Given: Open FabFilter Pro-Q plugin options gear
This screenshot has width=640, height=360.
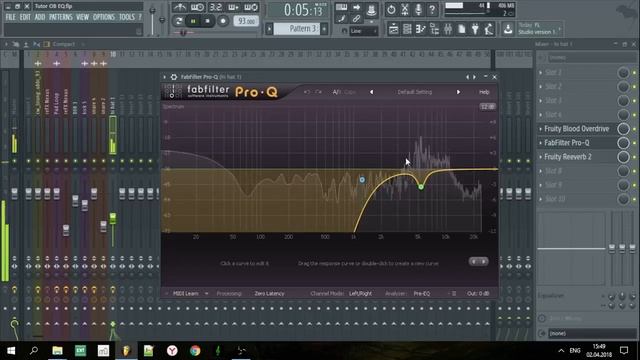Looking at the screenshot, I should coord(173,77).
